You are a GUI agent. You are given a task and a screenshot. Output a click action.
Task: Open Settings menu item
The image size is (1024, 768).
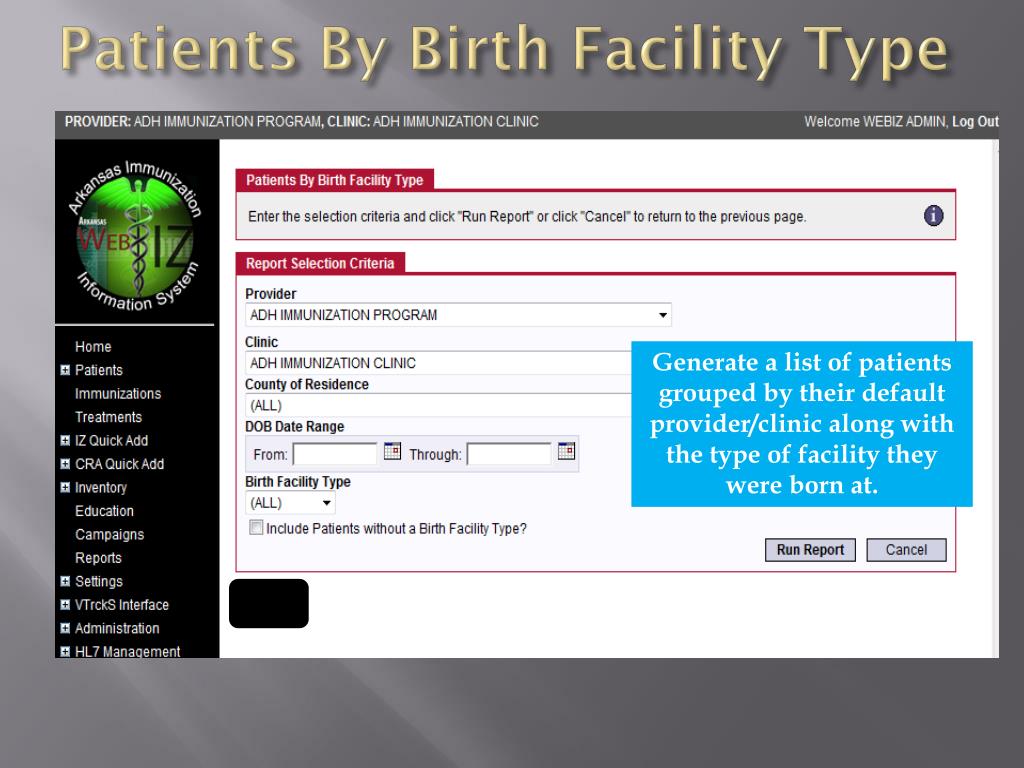point(99,581)
